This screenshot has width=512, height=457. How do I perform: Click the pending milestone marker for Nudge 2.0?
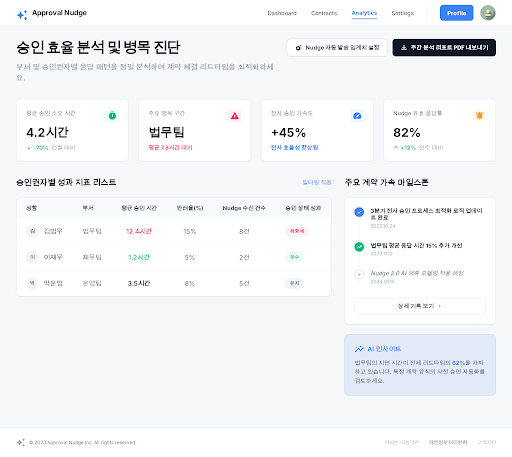359,275
